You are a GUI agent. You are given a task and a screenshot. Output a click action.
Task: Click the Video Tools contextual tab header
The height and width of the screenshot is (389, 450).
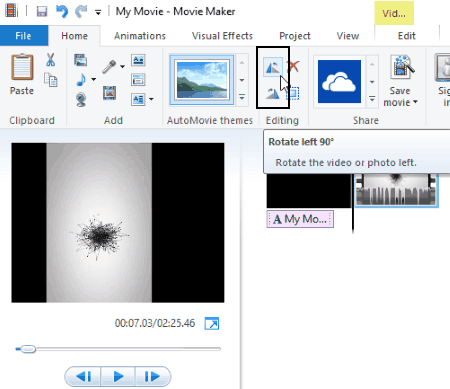394,13
